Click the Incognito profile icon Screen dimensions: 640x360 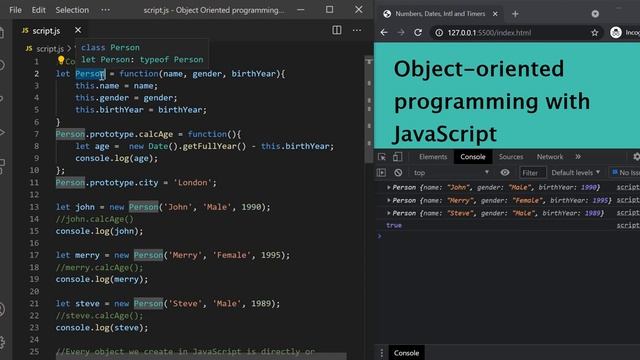click(616, 32)
